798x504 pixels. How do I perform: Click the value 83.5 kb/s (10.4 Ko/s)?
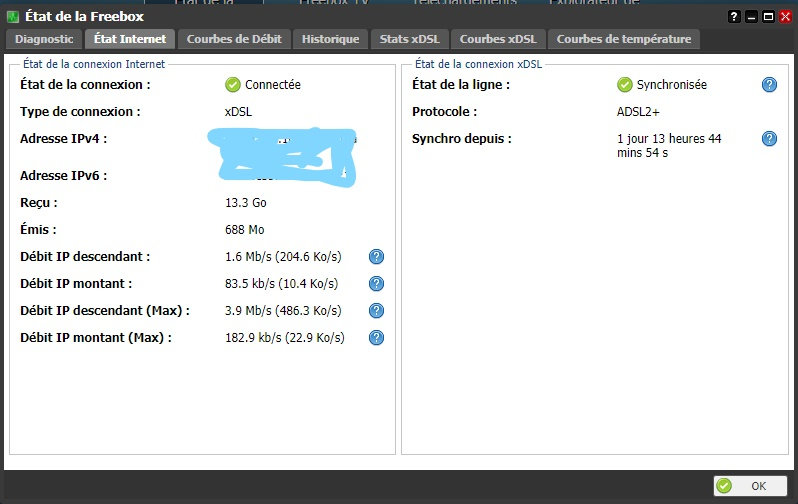[281, 284]
